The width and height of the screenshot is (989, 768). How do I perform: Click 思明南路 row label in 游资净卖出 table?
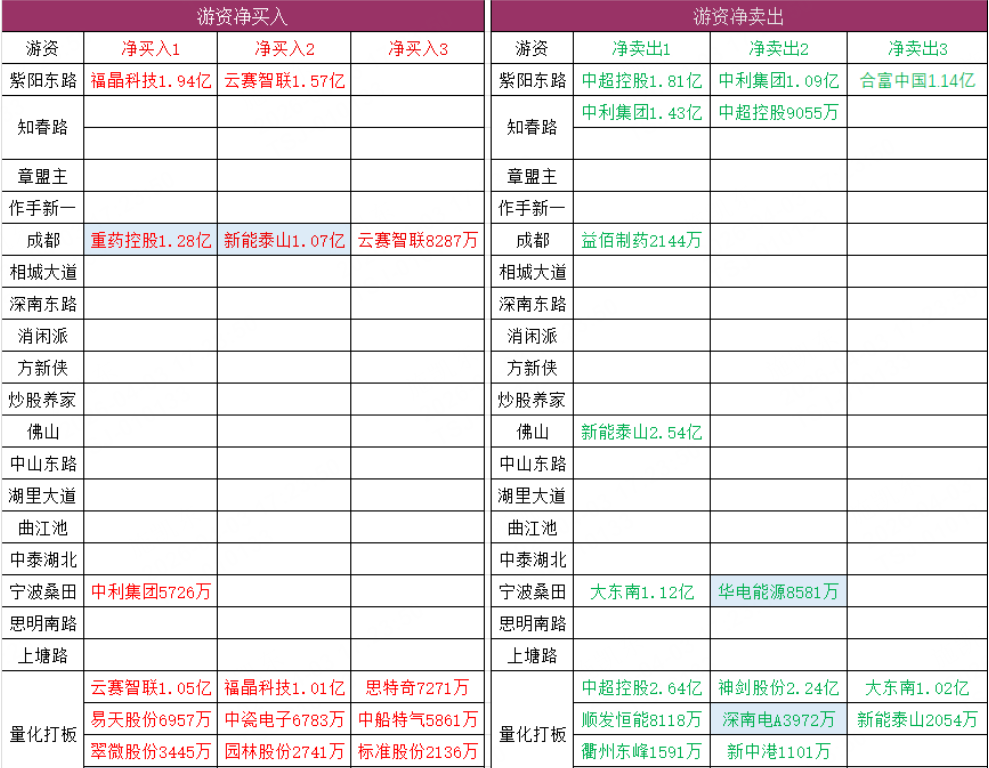coord(532,624)
